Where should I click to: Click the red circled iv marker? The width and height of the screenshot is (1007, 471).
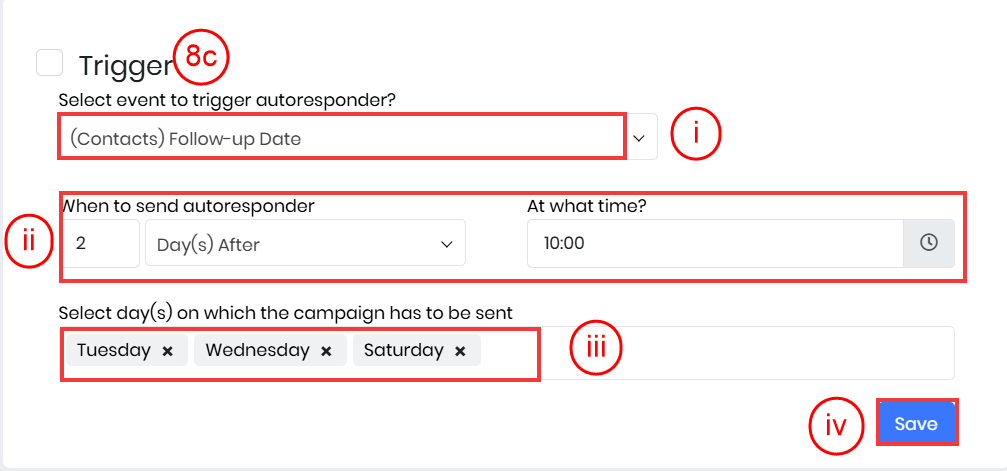coord(835,424)
